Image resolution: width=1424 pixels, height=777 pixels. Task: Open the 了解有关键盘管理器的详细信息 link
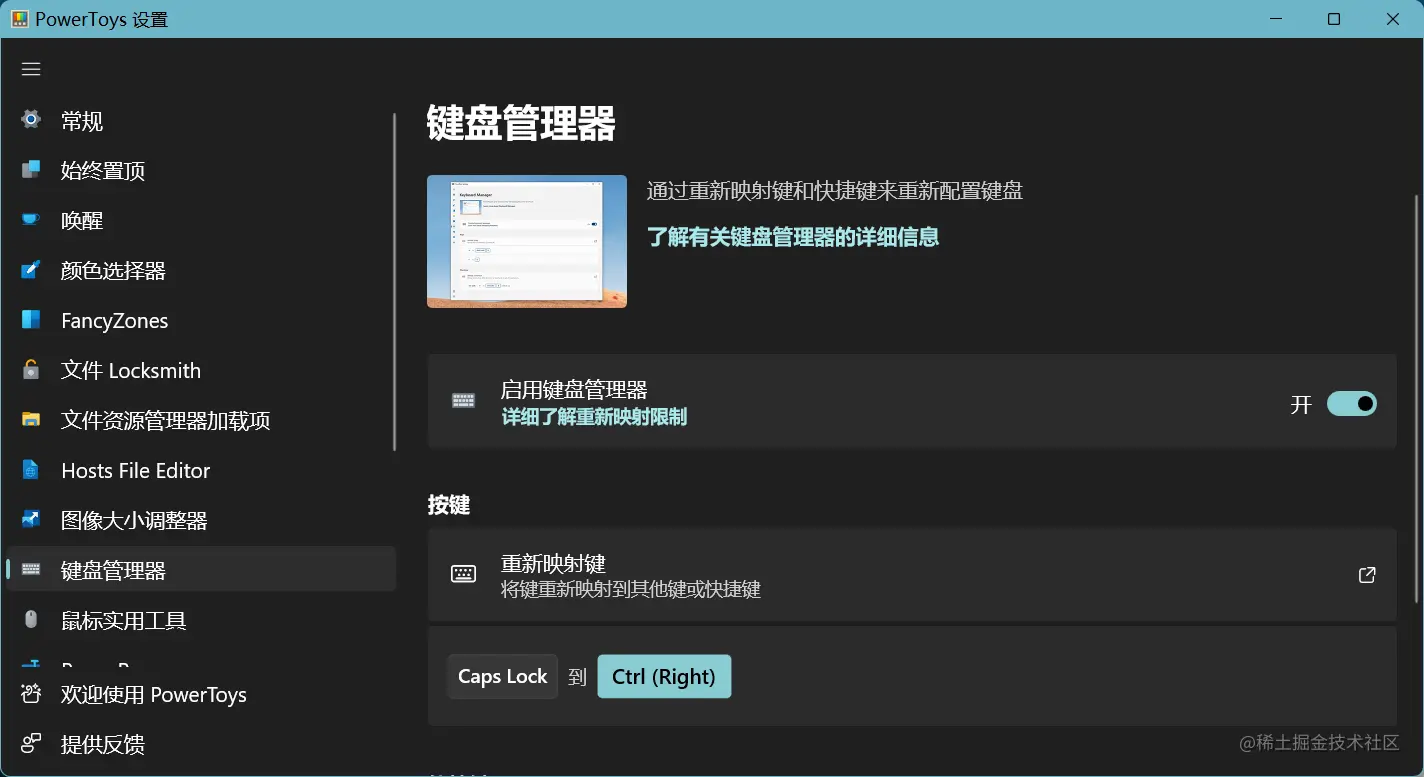[793, 237]
